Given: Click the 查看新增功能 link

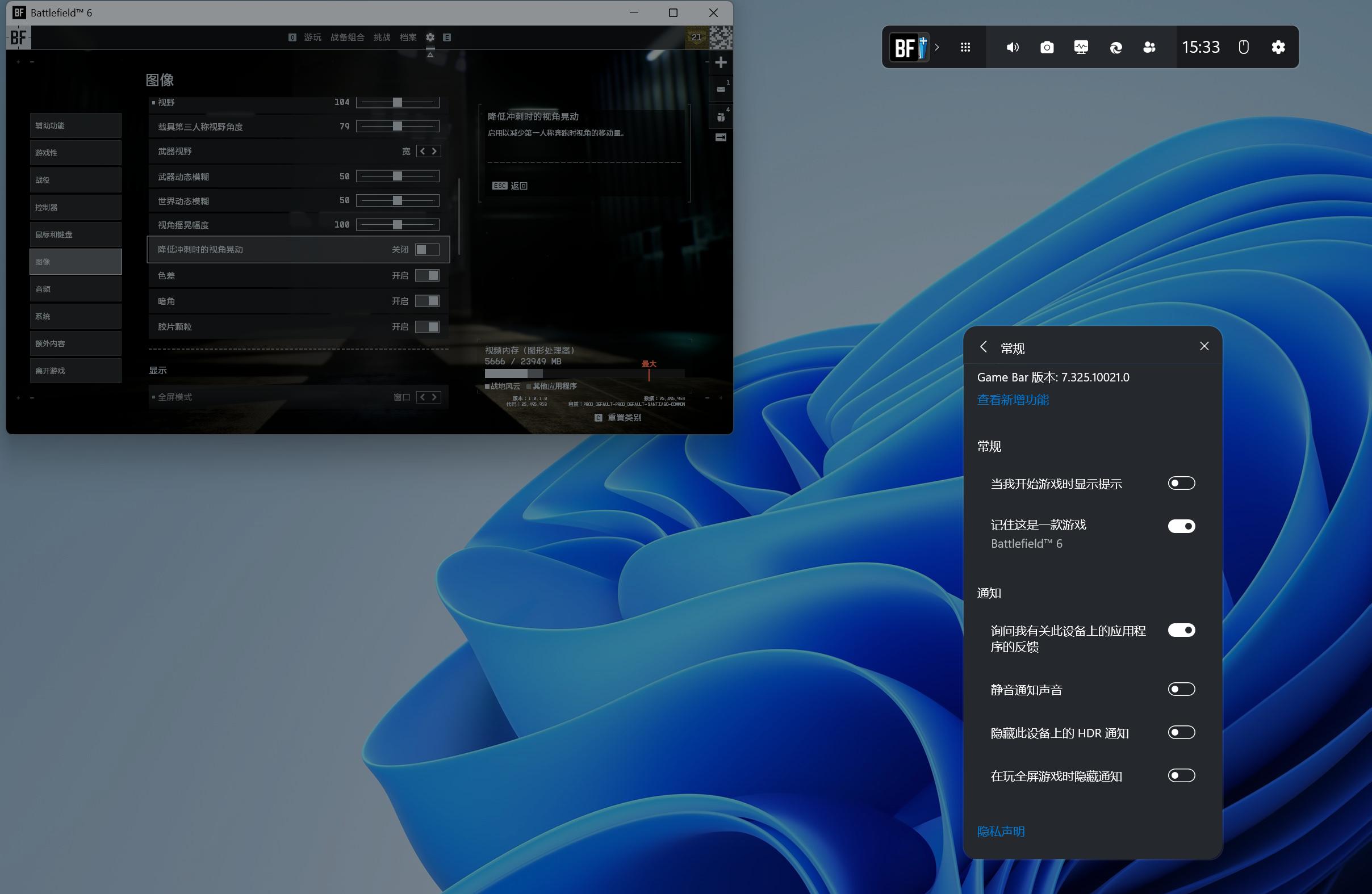Looking at the screenshot, I should [1013, 400].
